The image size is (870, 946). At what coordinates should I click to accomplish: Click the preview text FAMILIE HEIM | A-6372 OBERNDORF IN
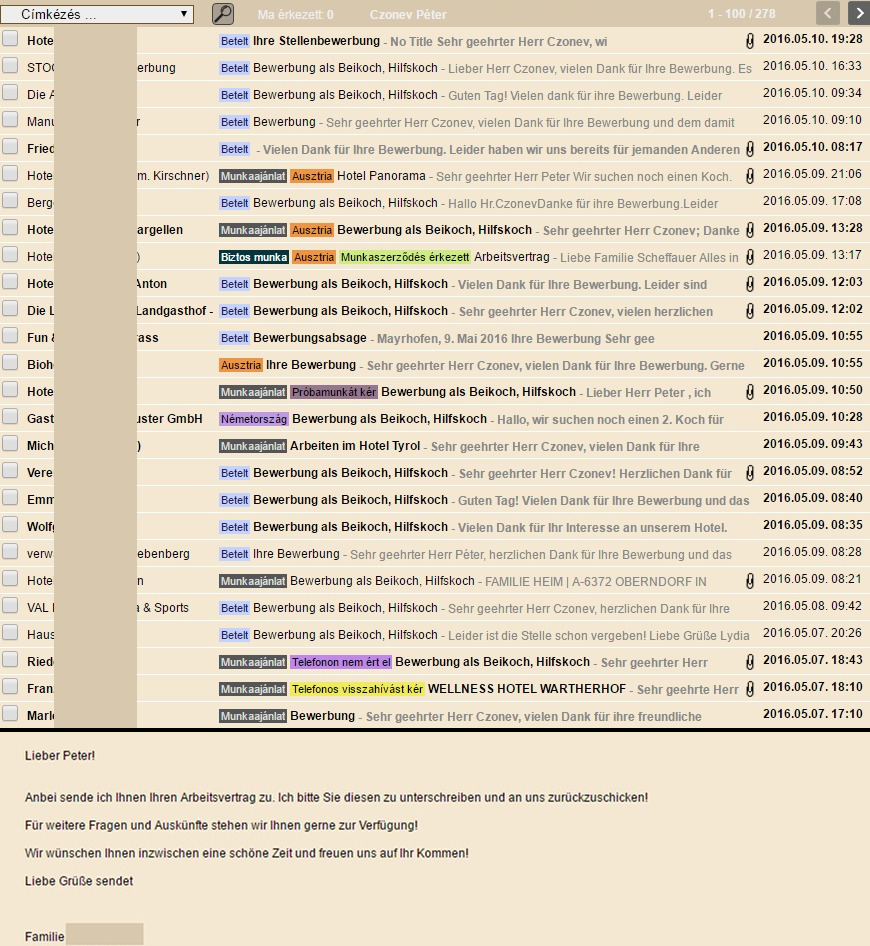[595, 582]
